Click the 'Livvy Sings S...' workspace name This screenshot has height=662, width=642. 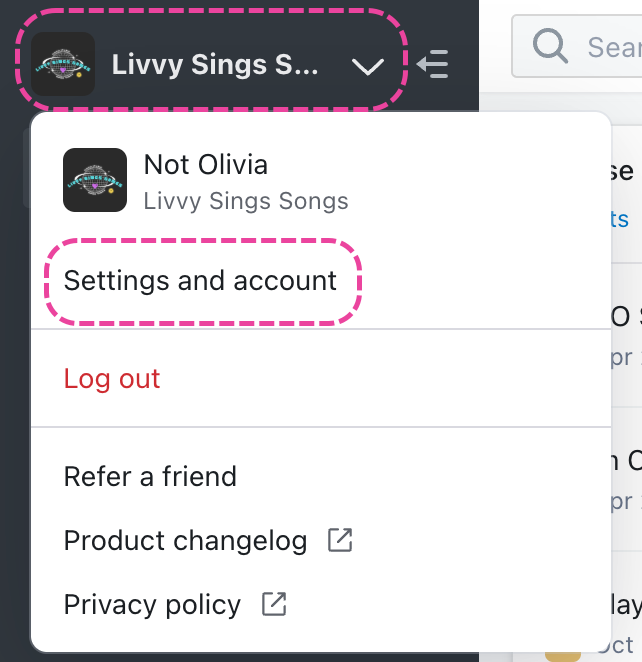click(215, 65)
